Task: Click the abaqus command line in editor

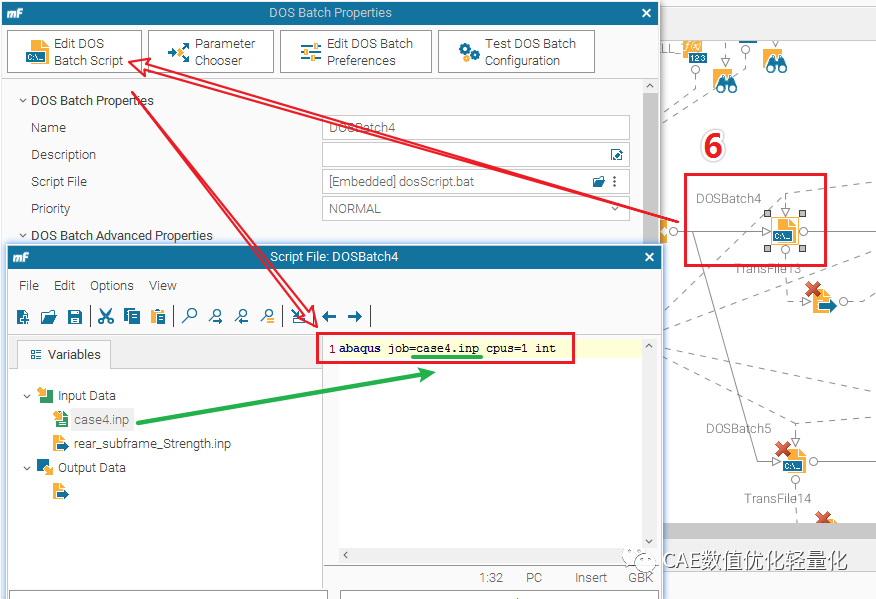Action: [x=447, y=349]
